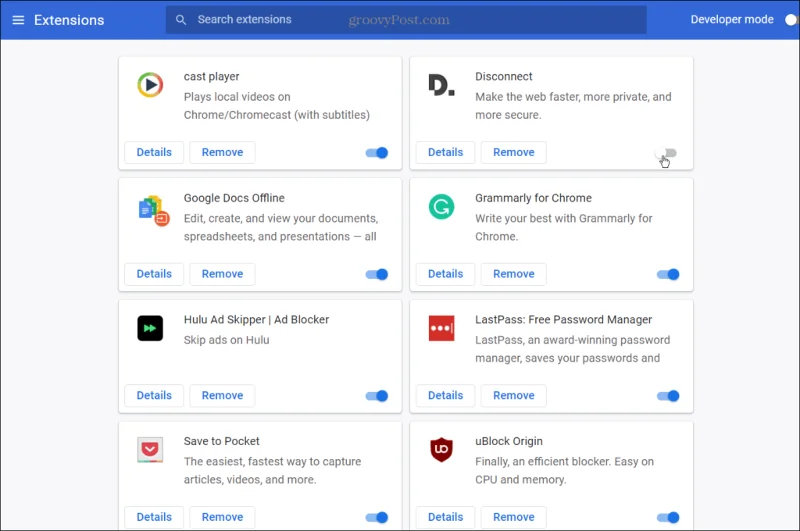Screen dimensions: 800x531
Task: Click the uBlock Origin shield icon
Action: click(x=441, y=449)
